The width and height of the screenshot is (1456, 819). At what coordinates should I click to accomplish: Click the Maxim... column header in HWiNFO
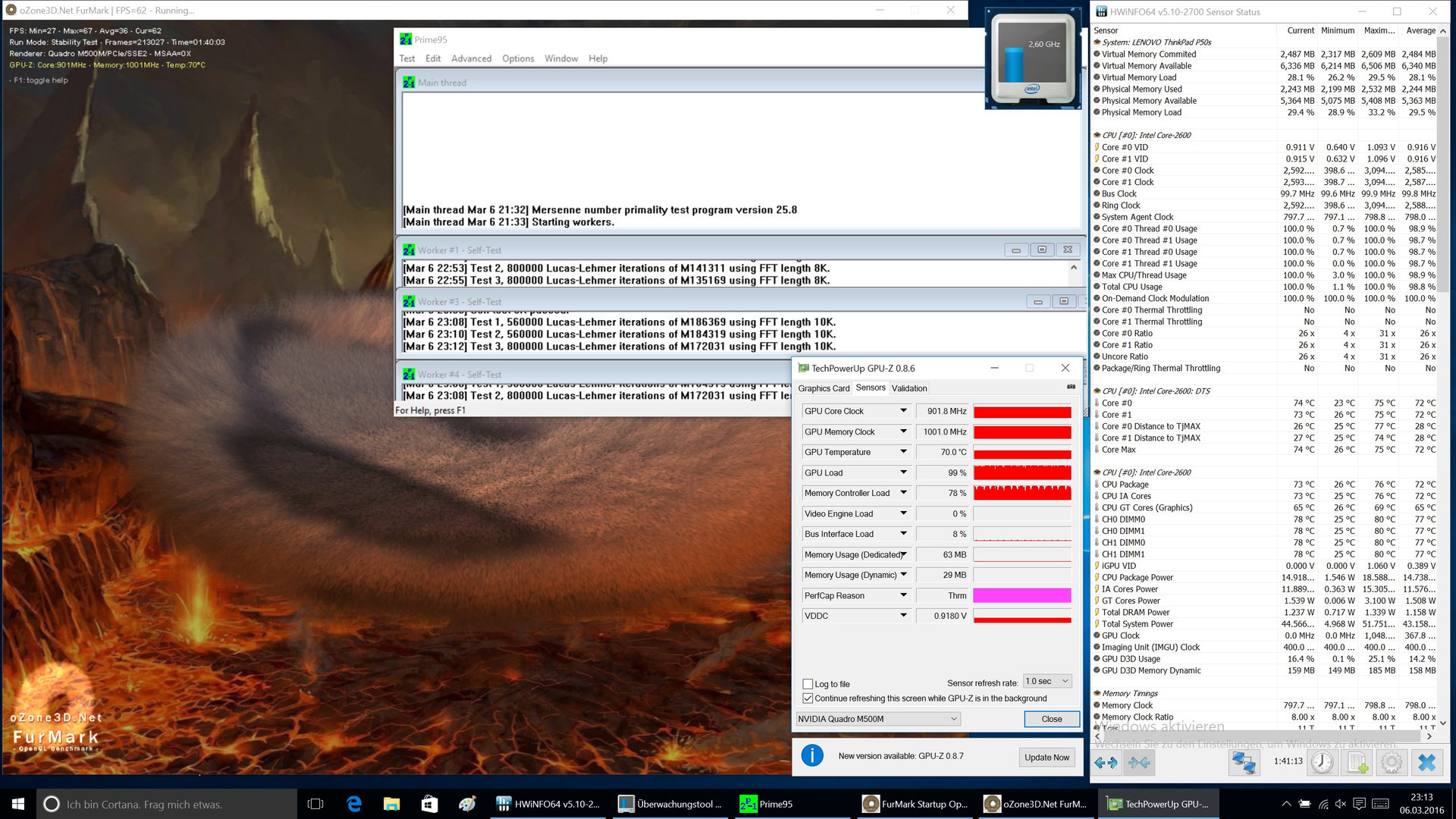(x=1379, y=30)
